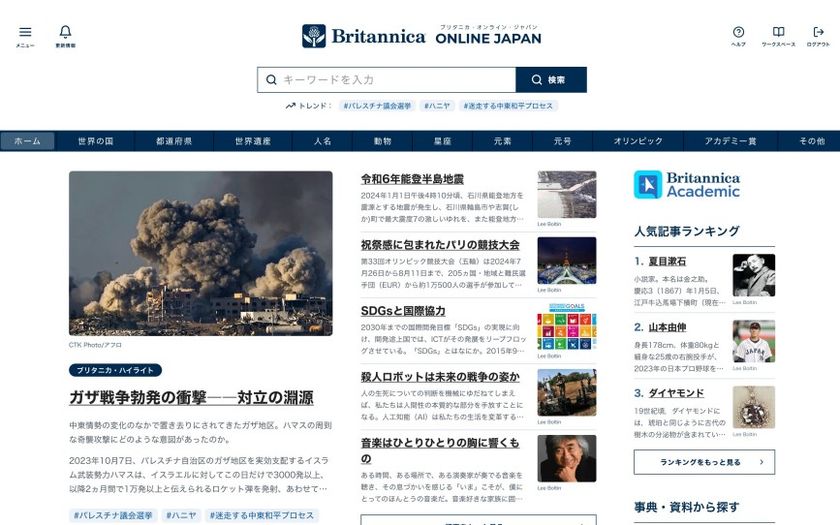
Task: Click the diamond jewelry thumbnail
Action: 754,407
